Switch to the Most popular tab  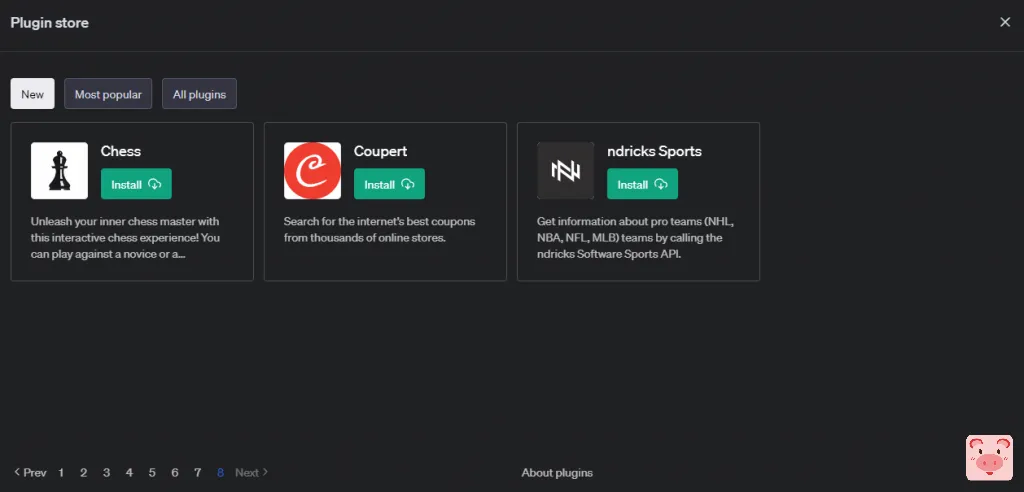pos(108,94)
